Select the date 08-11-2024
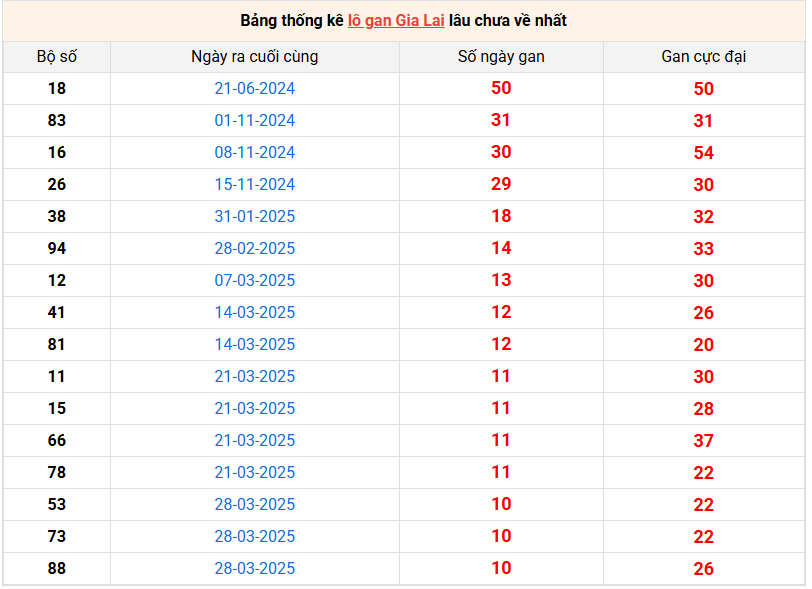The height and width of the screenshot is (589, 812). (x=255, y=153)
